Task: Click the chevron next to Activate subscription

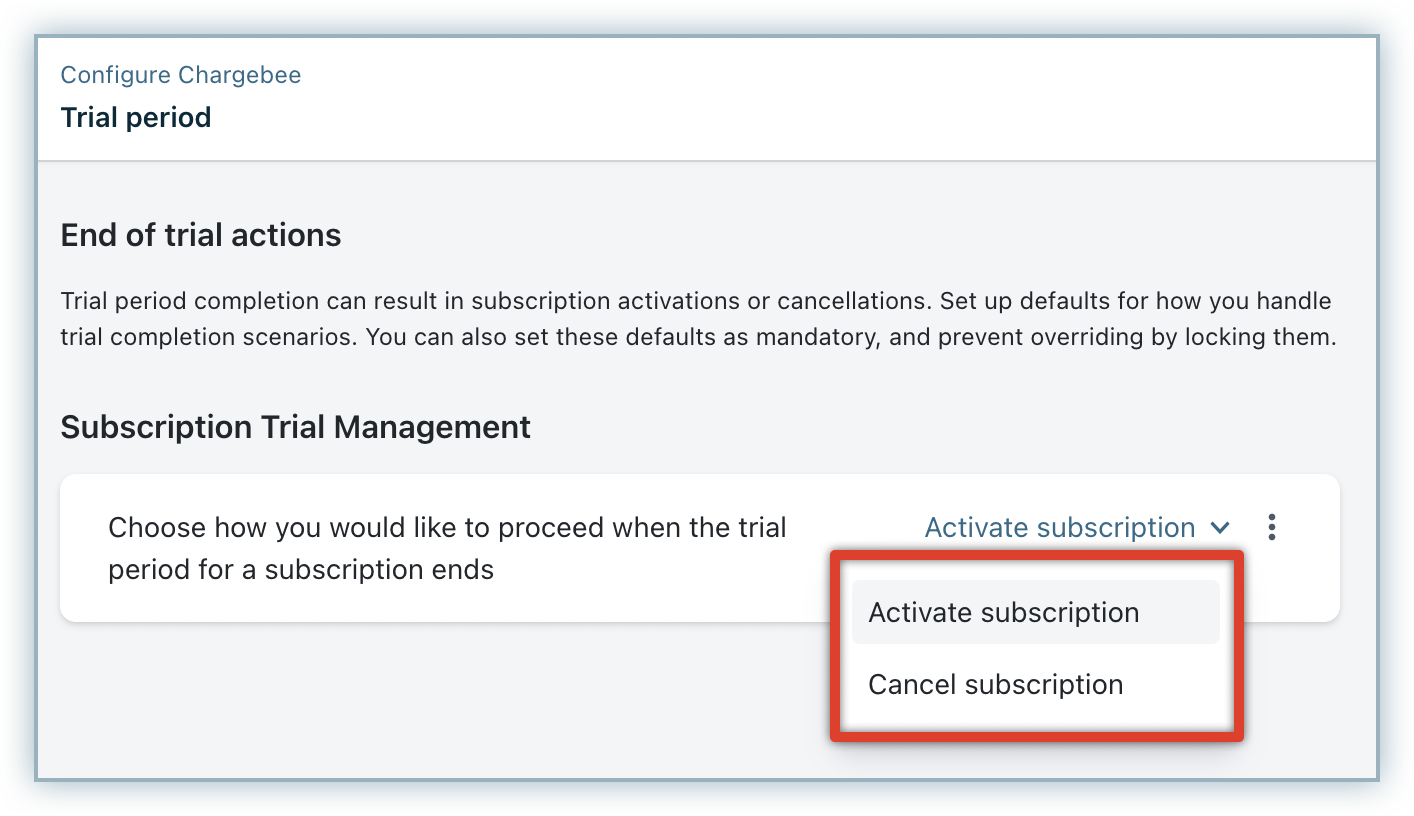Action: 1220,528
